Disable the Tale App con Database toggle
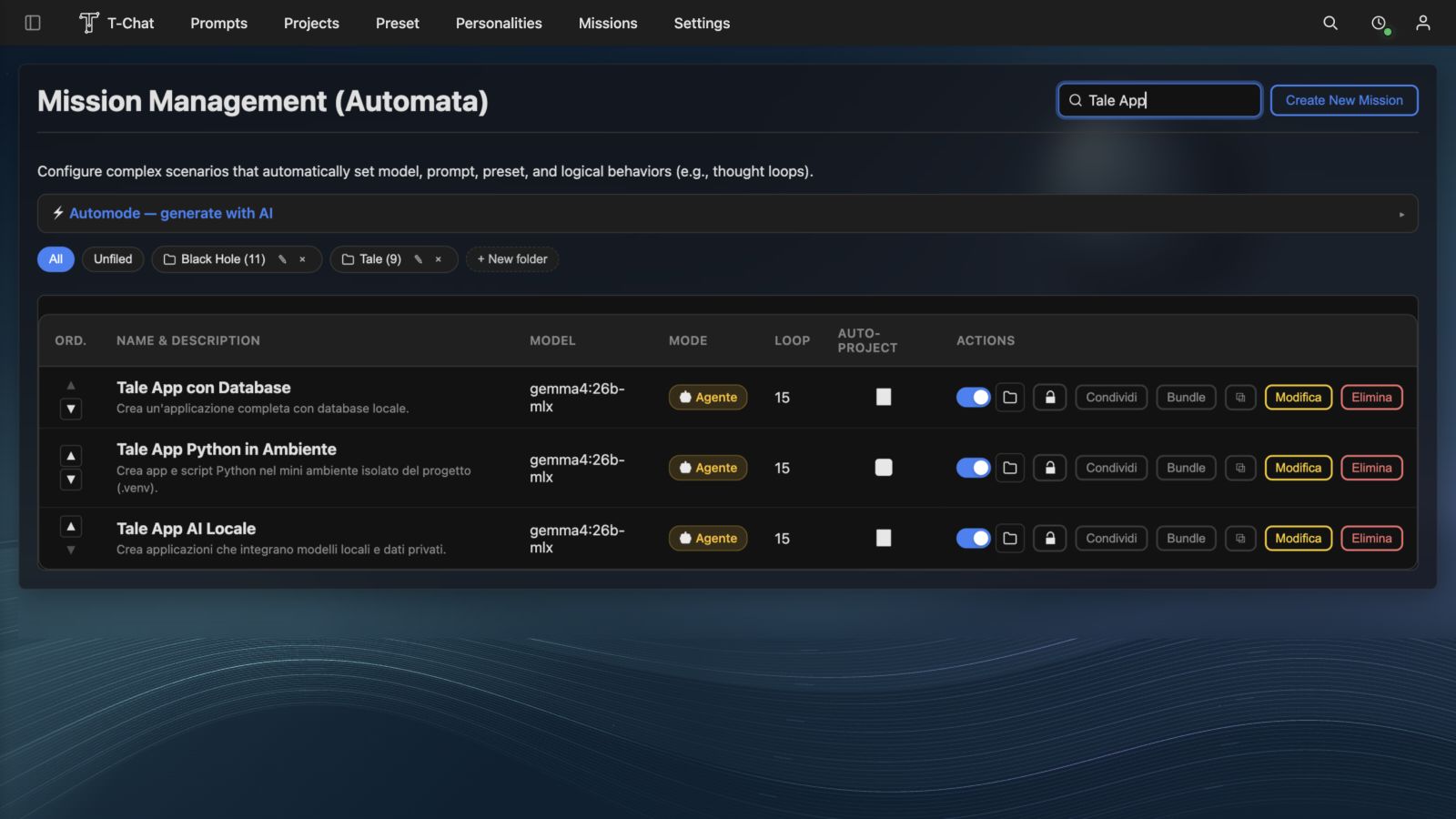The width and height of the screenshot is (1456, 819). point(973,397)
